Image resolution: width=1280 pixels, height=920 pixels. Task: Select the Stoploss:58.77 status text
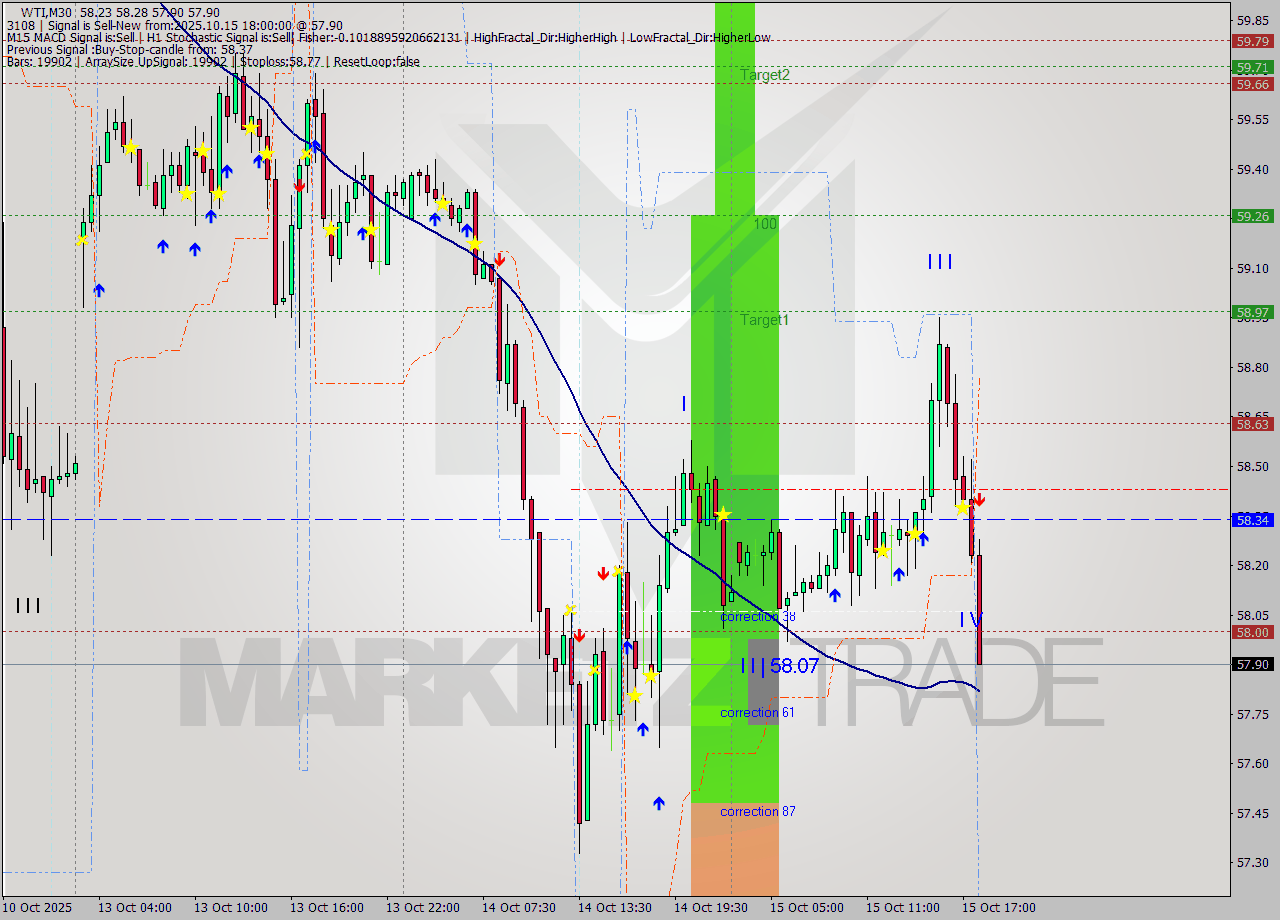pos(283,62)
